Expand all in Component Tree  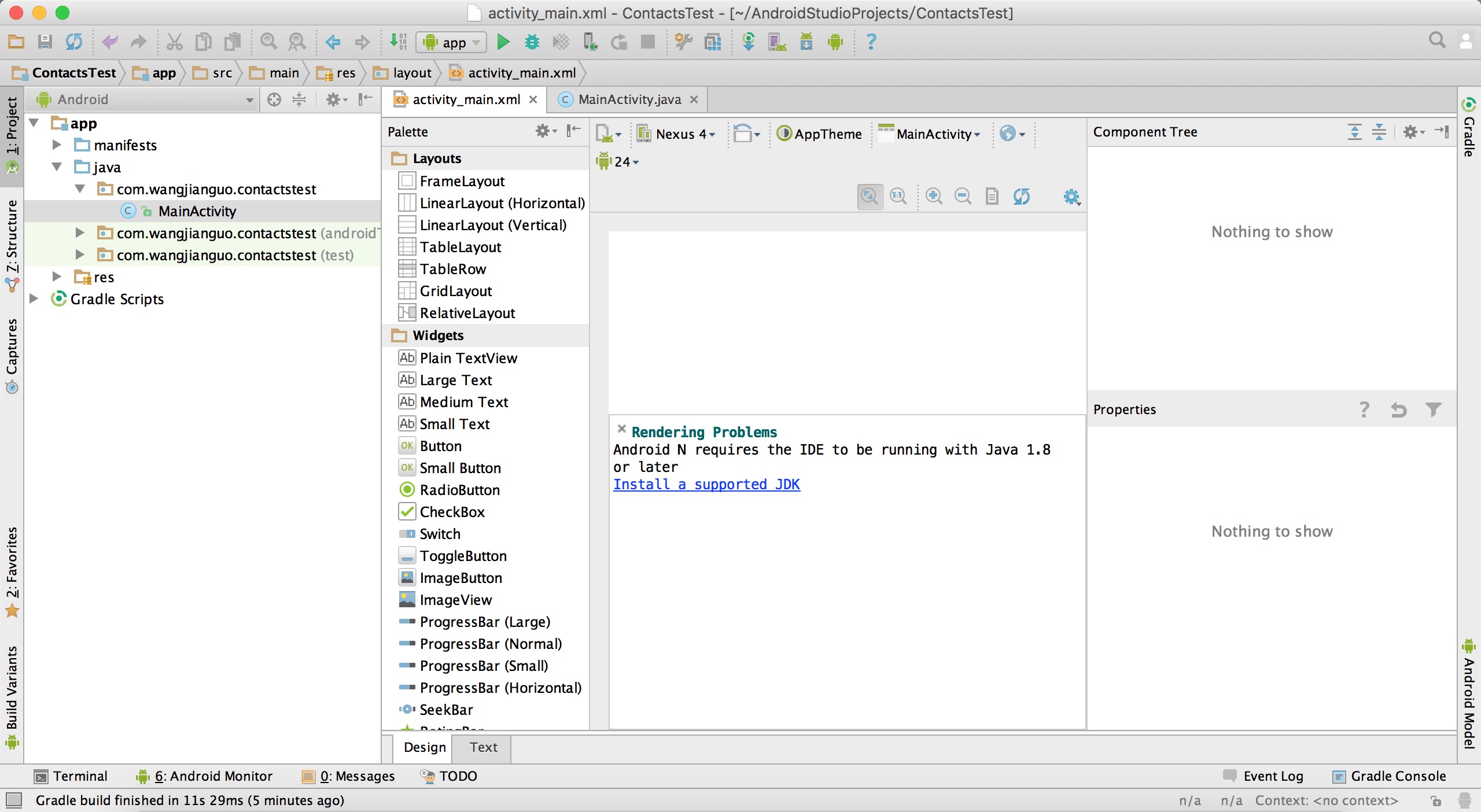(1355, 132)
